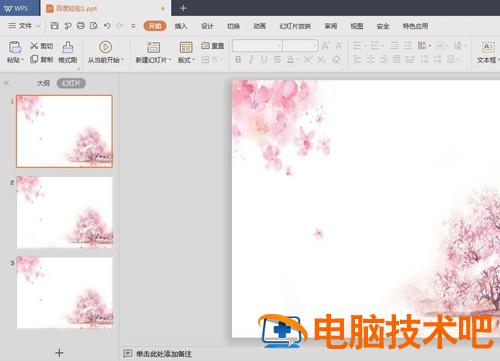Increase font size with the larger A icon

point(325,46)
